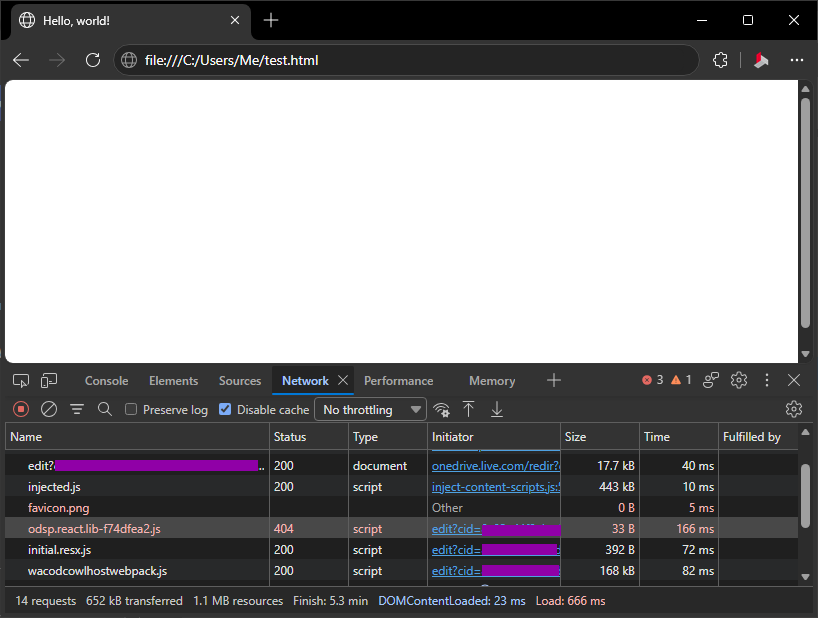Image resolution: width=818 pixels, height=618 pixels.
Task: Click the browser forward arrow
Action: (57, 60)
